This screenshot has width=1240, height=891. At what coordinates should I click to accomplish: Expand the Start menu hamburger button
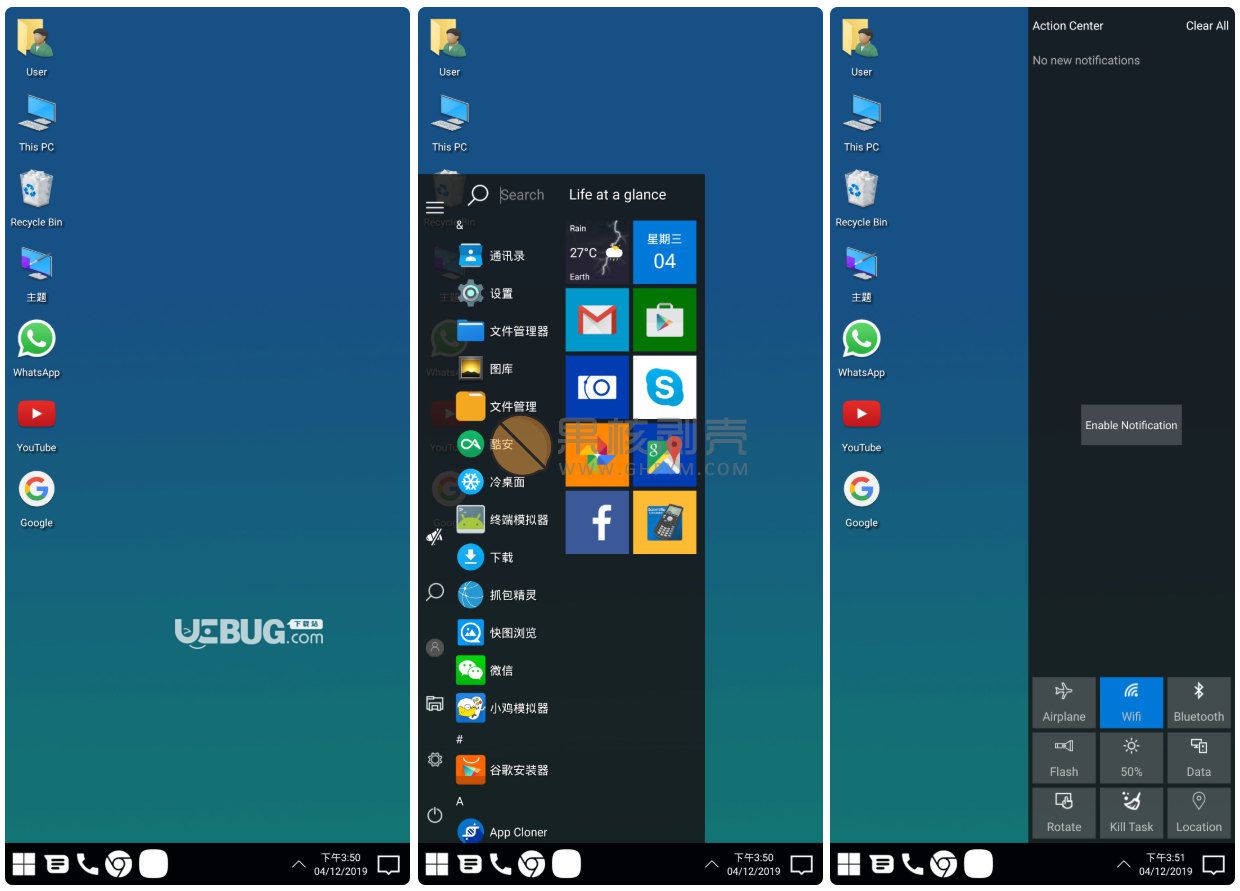click(x=435, y=207)
